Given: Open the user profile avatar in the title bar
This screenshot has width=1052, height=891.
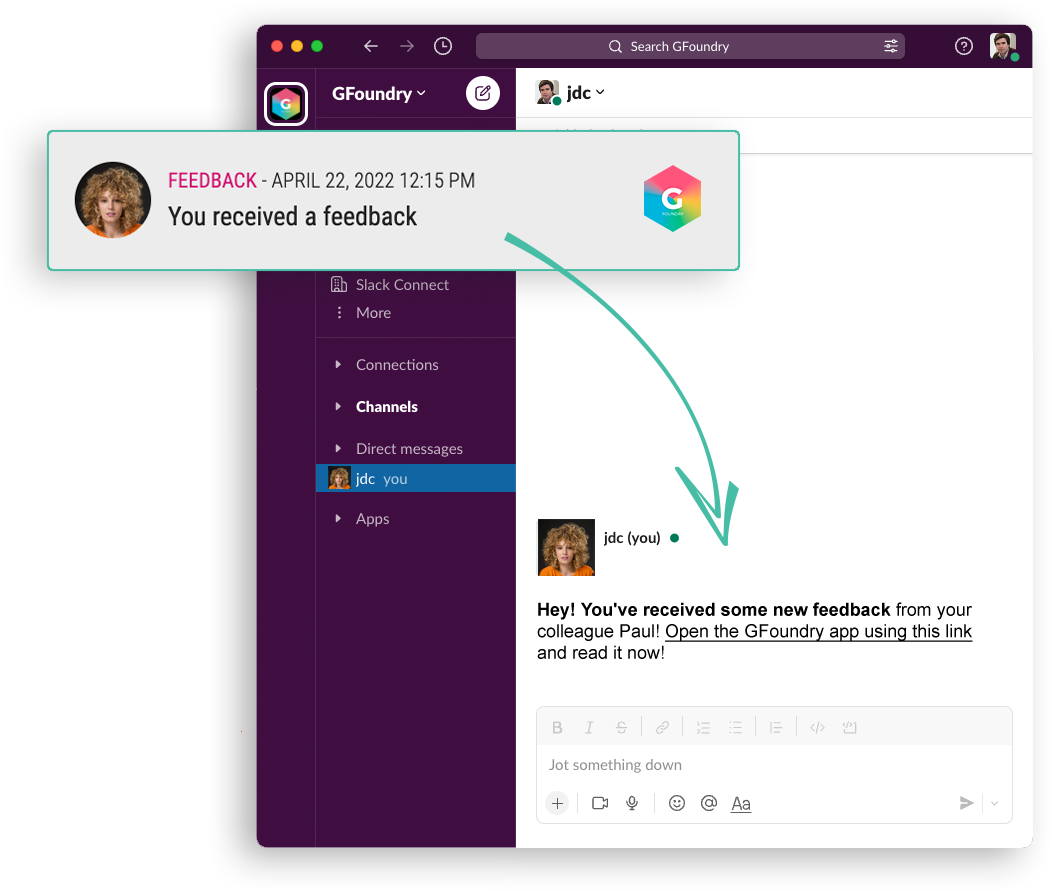Looking at the screenshot, I should 1003,46.
